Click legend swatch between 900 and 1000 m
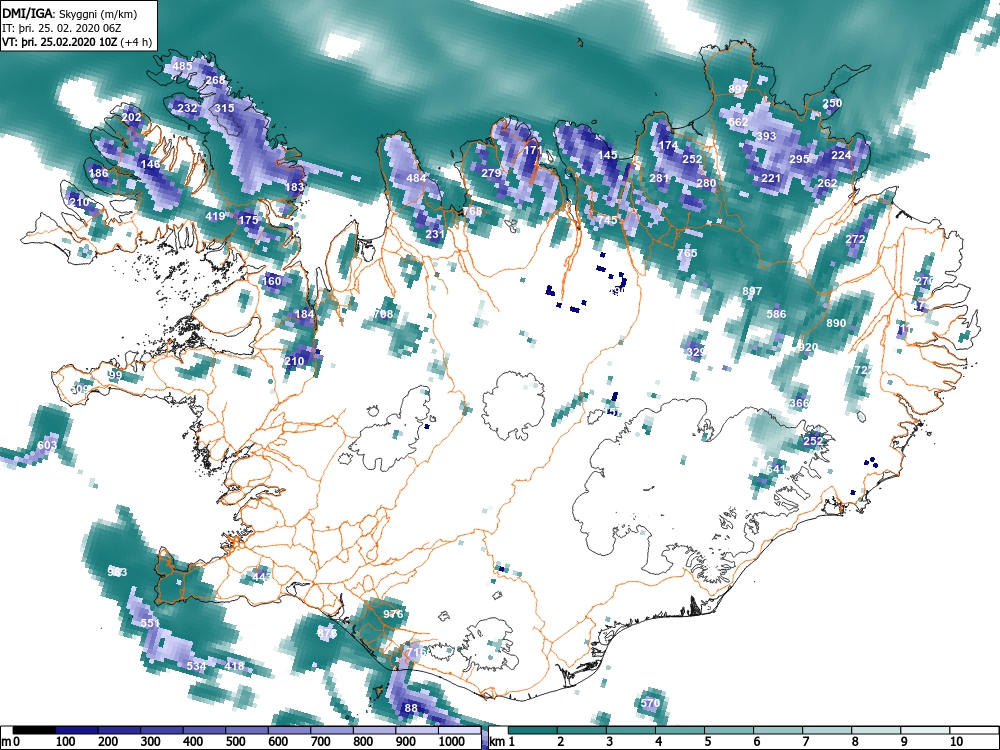Viewport: 1000px width, 750px height. 416,730
